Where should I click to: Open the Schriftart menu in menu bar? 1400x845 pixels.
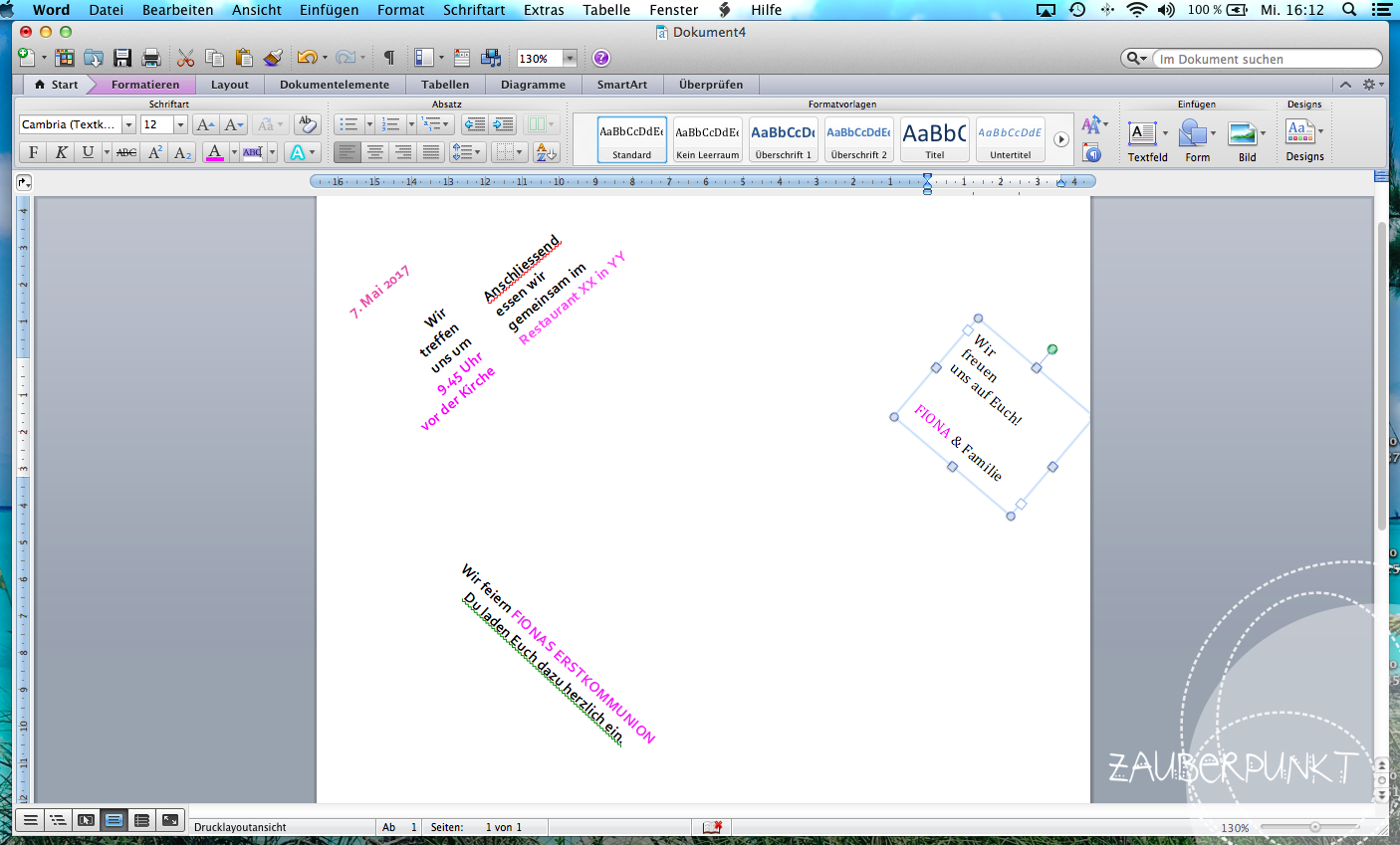(x=474, y=10)
